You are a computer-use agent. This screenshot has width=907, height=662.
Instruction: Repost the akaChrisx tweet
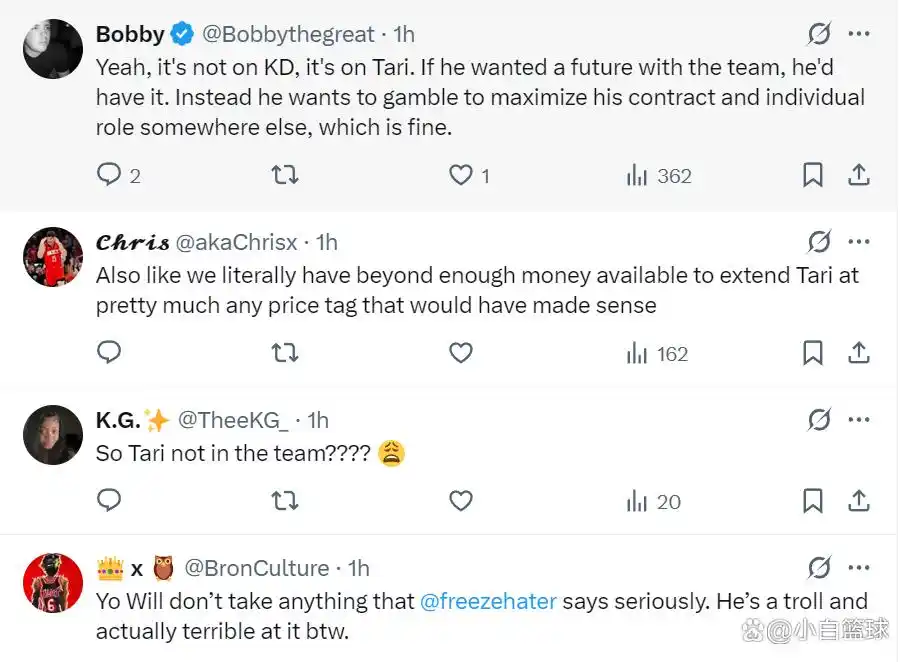pyautogui.click(x=285, y=353)
